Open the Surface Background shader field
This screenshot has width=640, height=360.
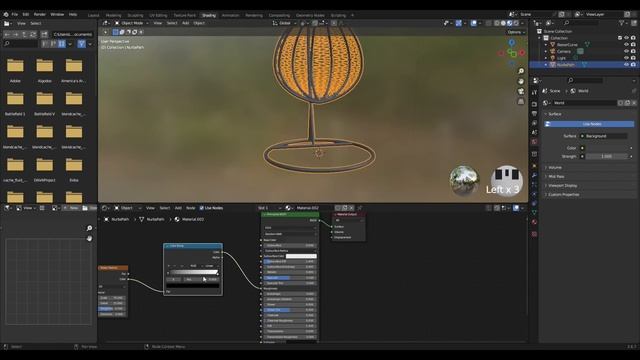(604, 136)
